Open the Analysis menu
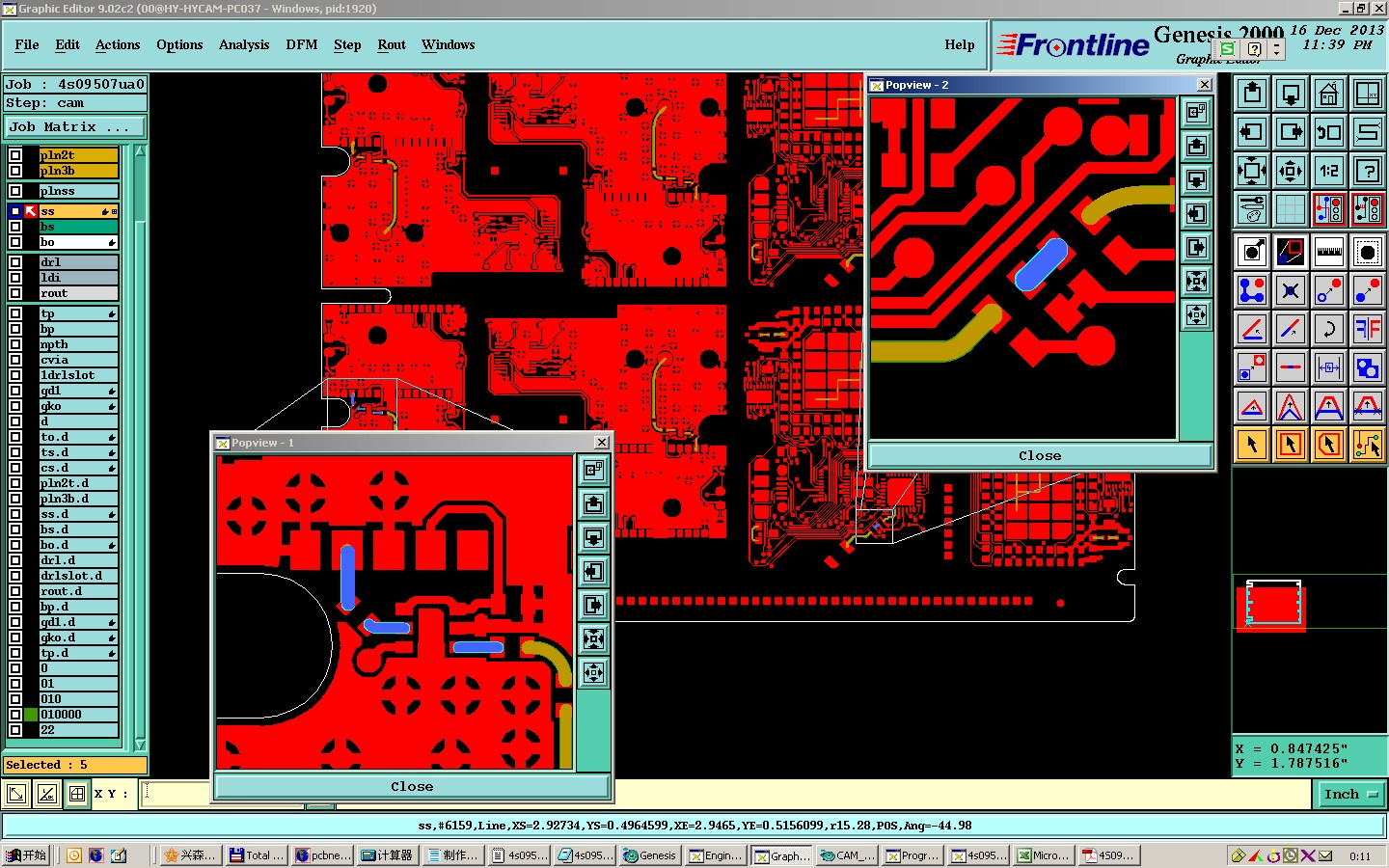The image size is (1389, 868). point(244,45)
